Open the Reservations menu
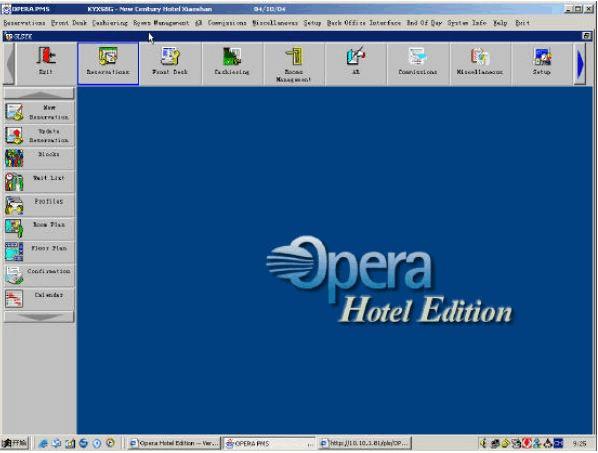Image resolution: width=598 pixels, height=453 pixels. (24, 23)
